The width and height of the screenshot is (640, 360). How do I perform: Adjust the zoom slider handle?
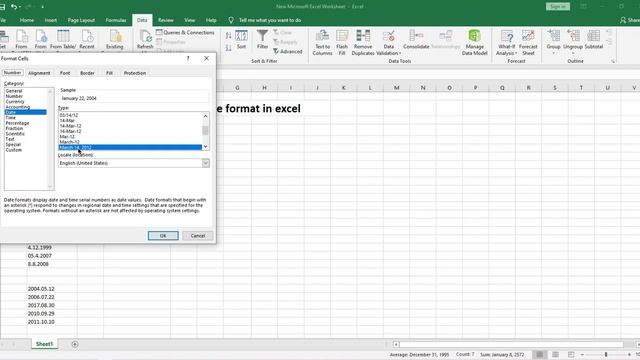(x=606, y=355)
